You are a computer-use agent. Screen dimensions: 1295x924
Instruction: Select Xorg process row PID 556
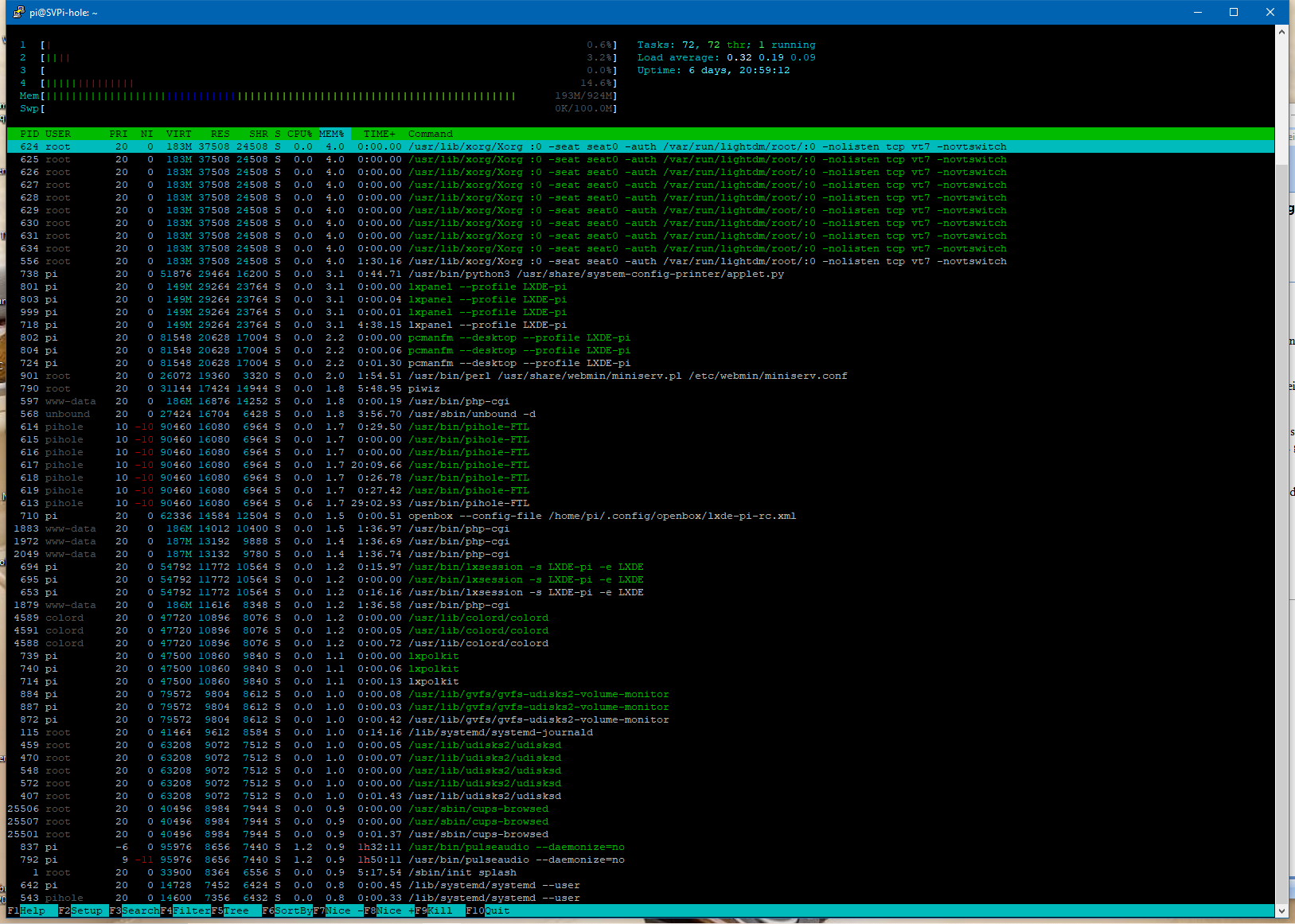pyautogui.click(x=641, y=261)
